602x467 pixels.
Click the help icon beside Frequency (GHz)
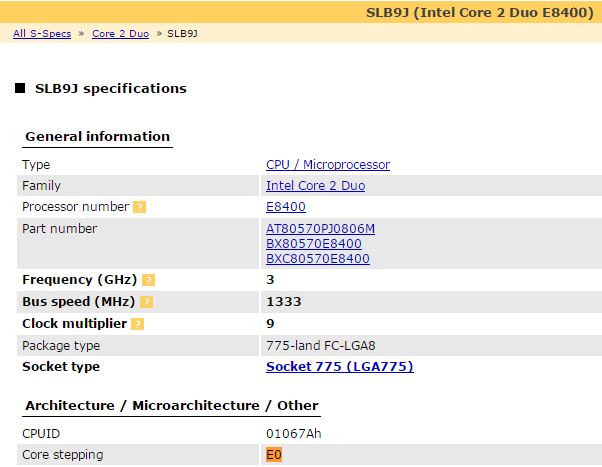click(x=148, y=280)
